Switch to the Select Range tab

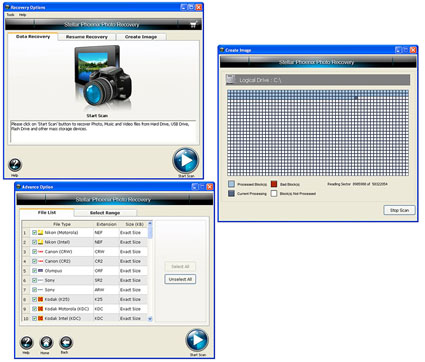pos(105,213)
